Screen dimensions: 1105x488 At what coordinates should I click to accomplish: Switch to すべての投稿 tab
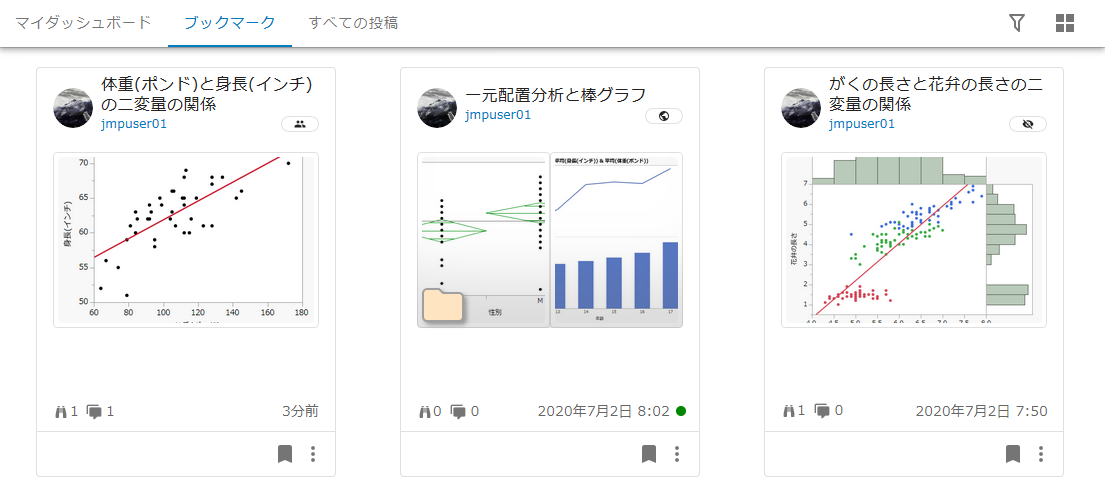pyautogui.click(x=353, y=23)
